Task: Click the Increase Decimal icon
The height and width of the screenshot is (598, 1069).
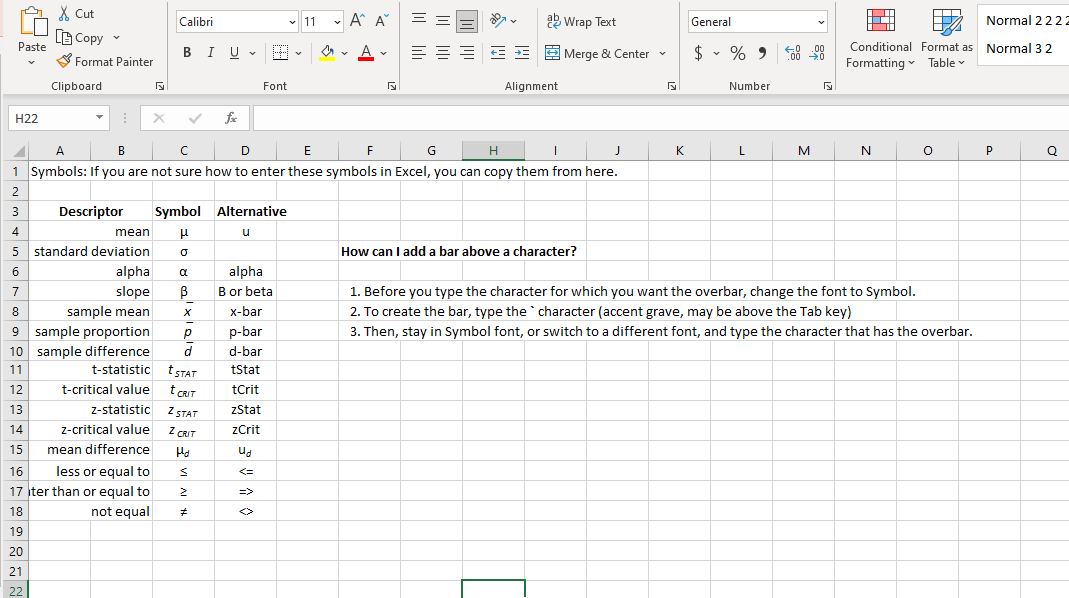Action: click(791, 53)
